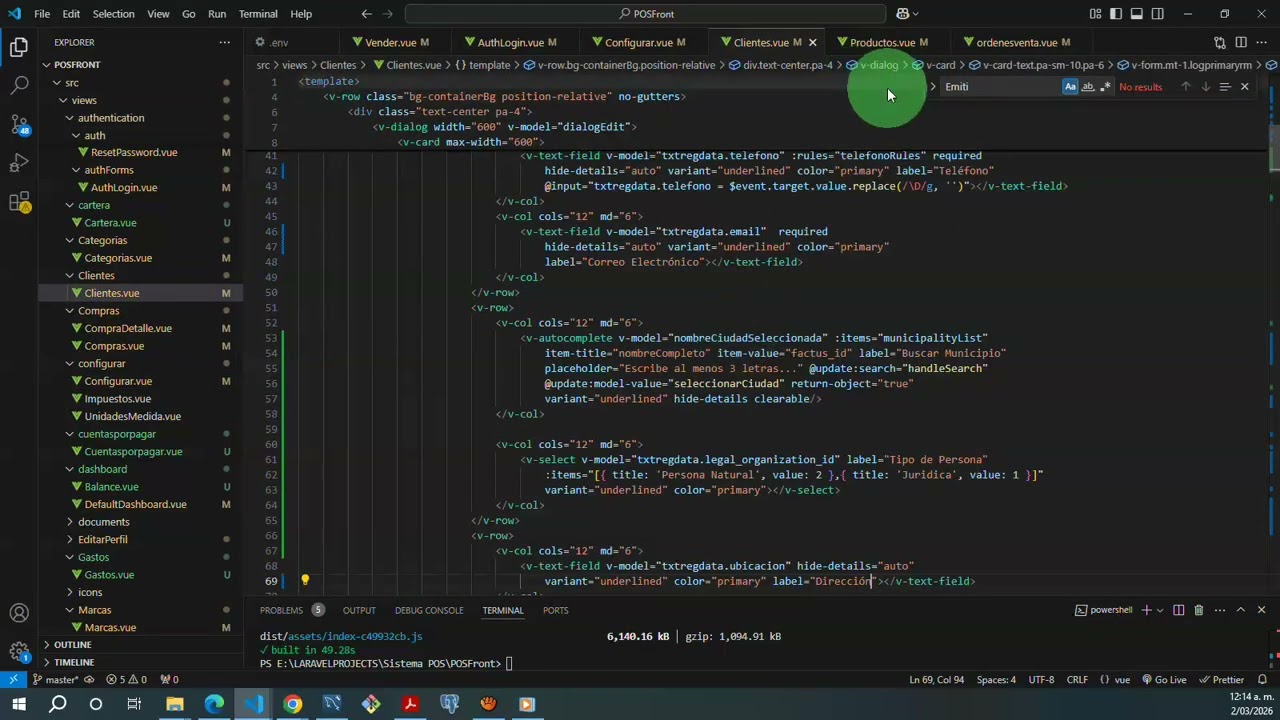Open the POSFront command center search box
Viewport: 1280px width, 720px height.
[x=645, y=14]
